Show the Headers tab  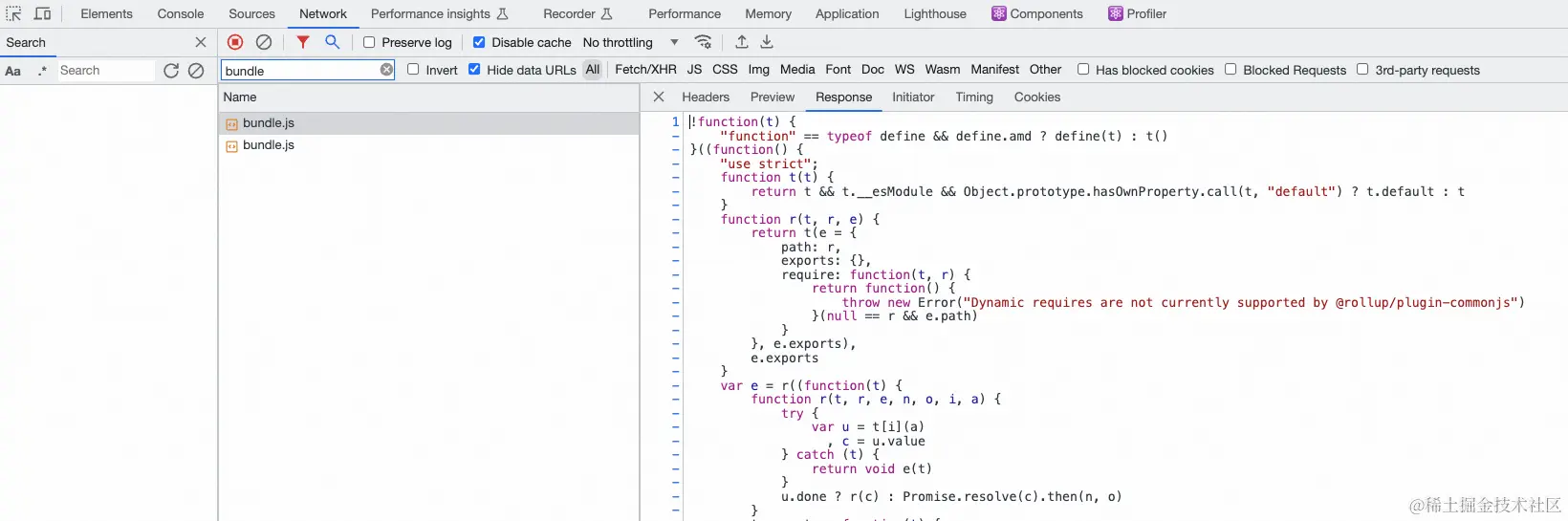point(706,97)
